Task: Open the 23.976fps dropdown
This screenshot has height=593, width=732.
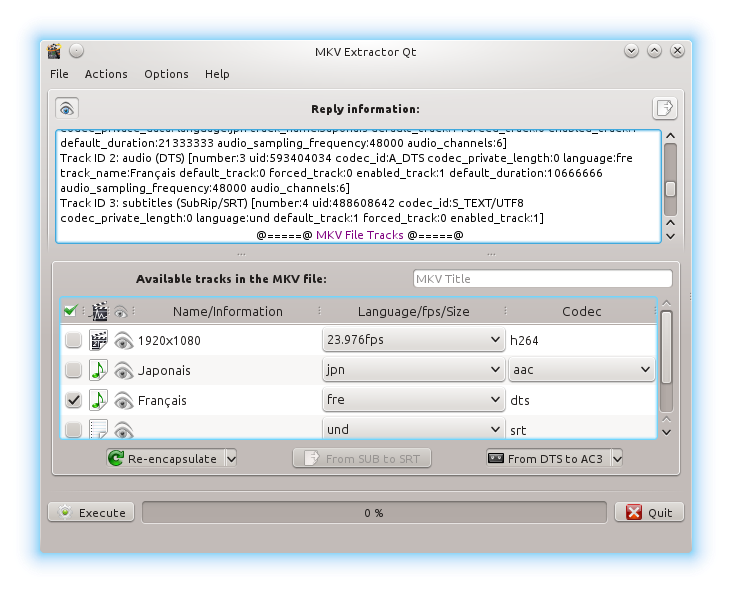Action: pyautogui.click(x=413, y=339)
